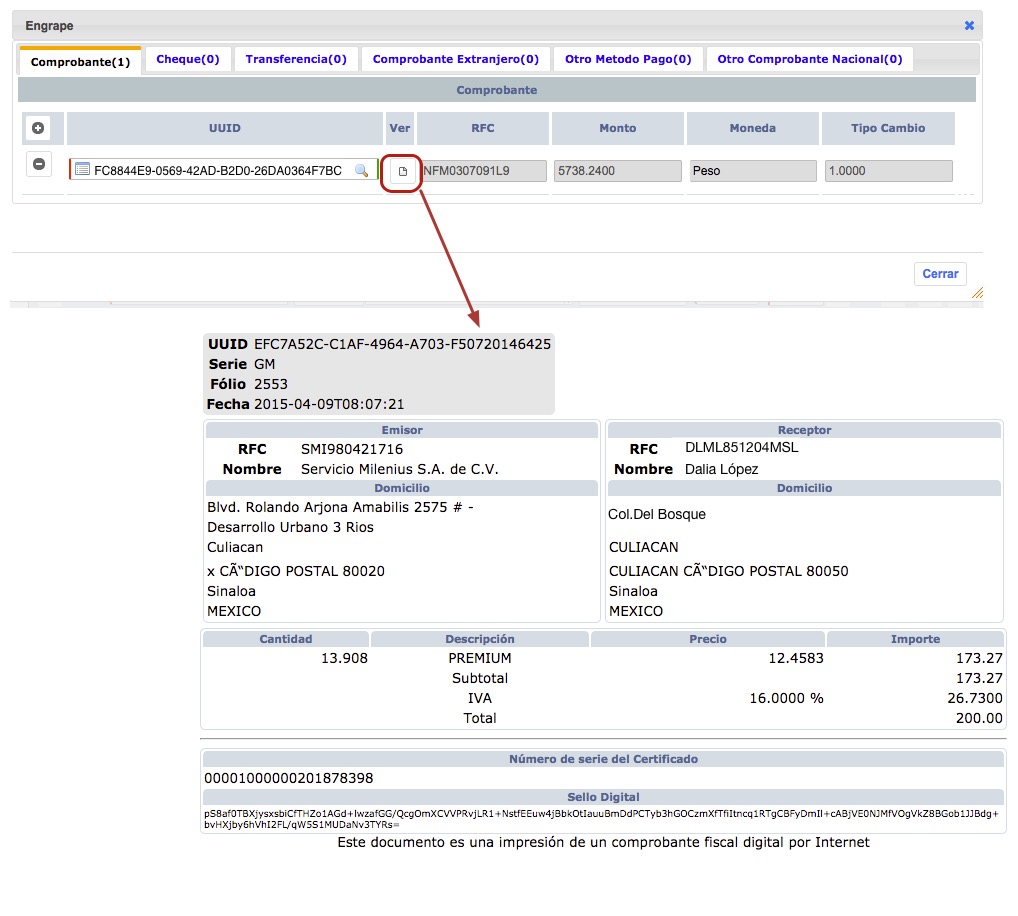Click the Receptor section header
This screenshot has height=916, width=1018.
[x=804, y=430]
